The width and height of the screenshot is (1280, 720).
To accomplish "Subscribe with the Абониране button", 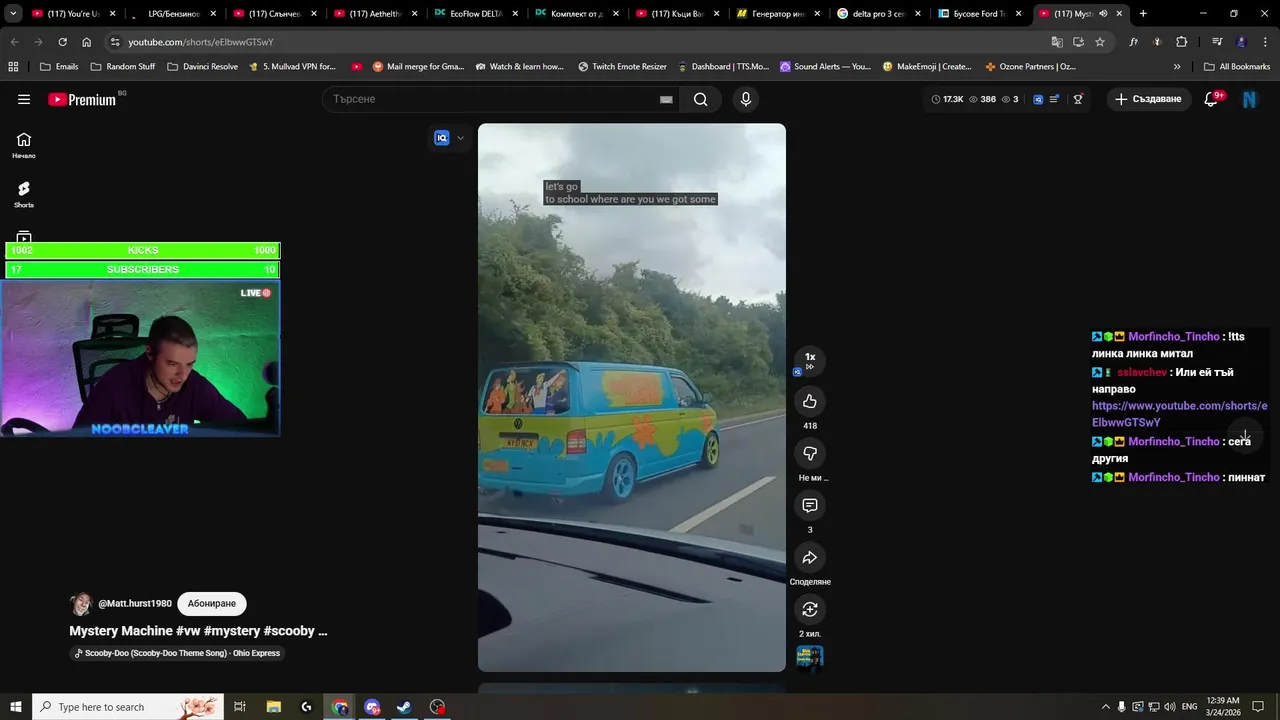I will click(x=212, y=604).
